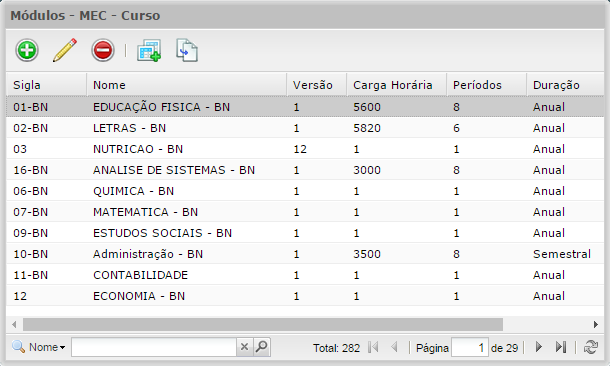The width and height of the screenshot is (610, 366).
Task: Select row CONTABILIDADE
Action: point(305,275)
